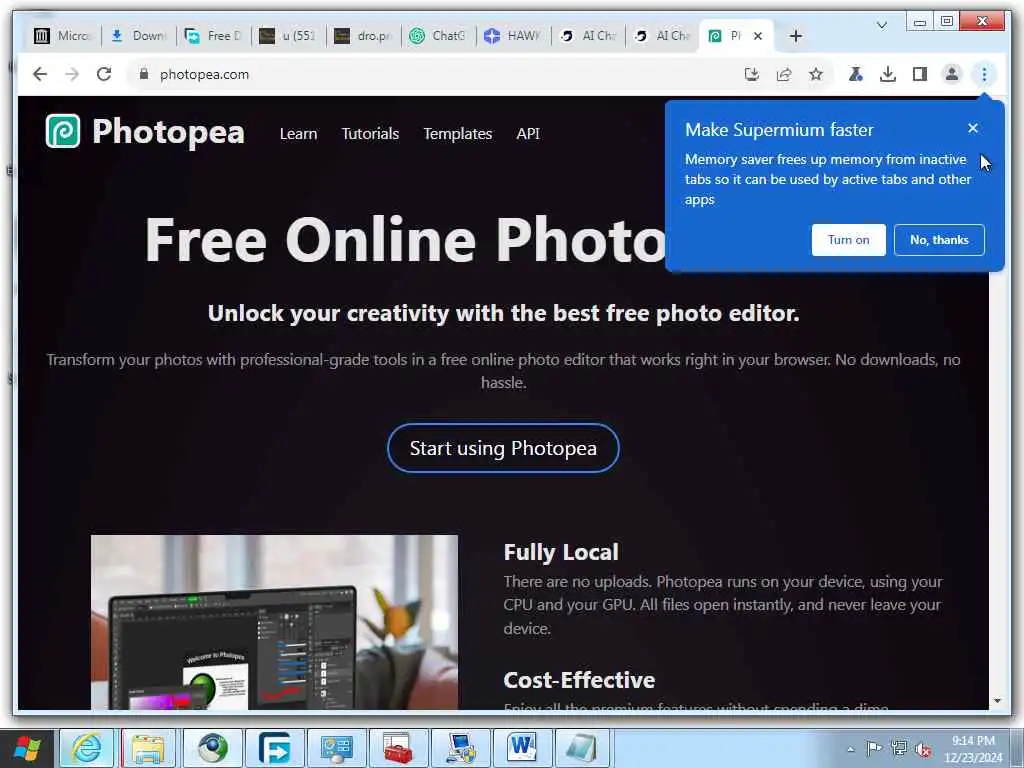Click the Turn on button
The height and width of the screenshot is (768, 1024).
848,240
